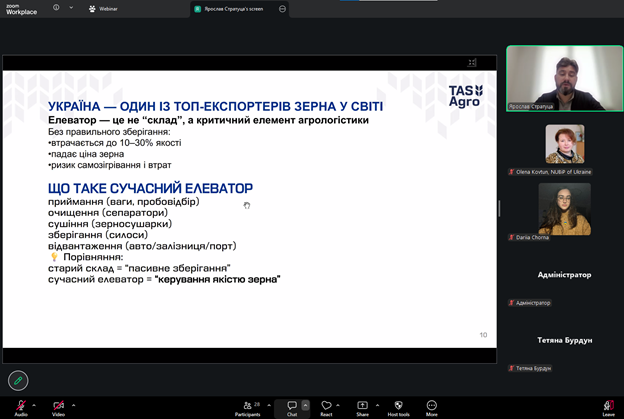The width and height of the screenshot is (624, 419).
Task: Click the panel divider handle beside the slide
Action: coord(499,209)
